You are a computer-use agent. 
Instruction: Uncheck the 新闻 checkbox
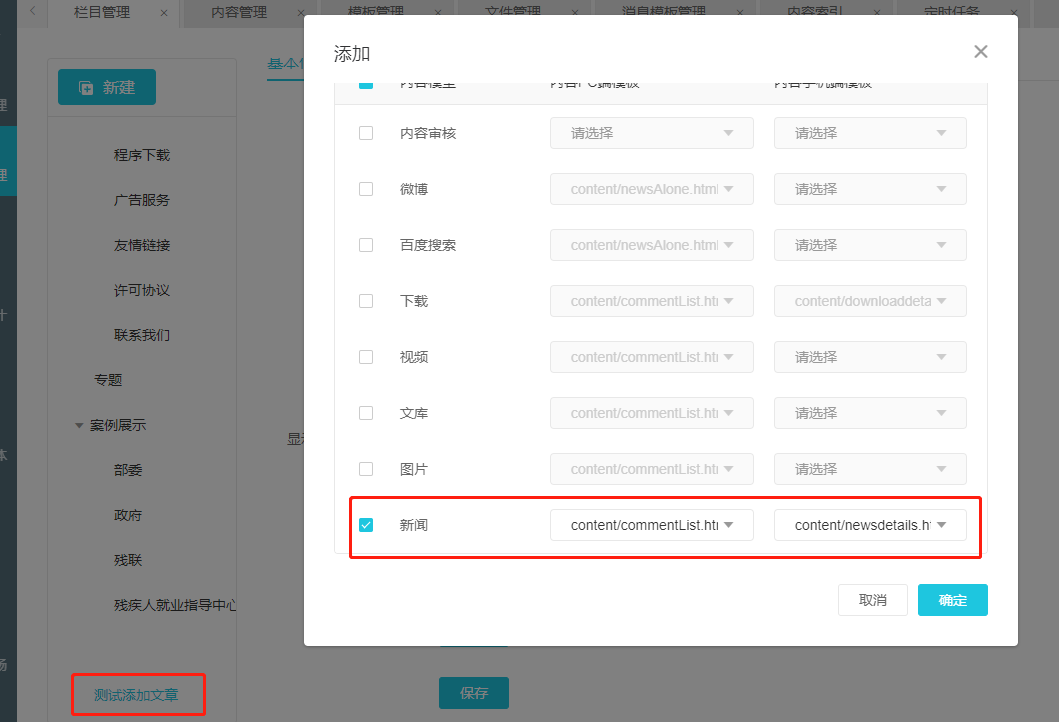366,525
